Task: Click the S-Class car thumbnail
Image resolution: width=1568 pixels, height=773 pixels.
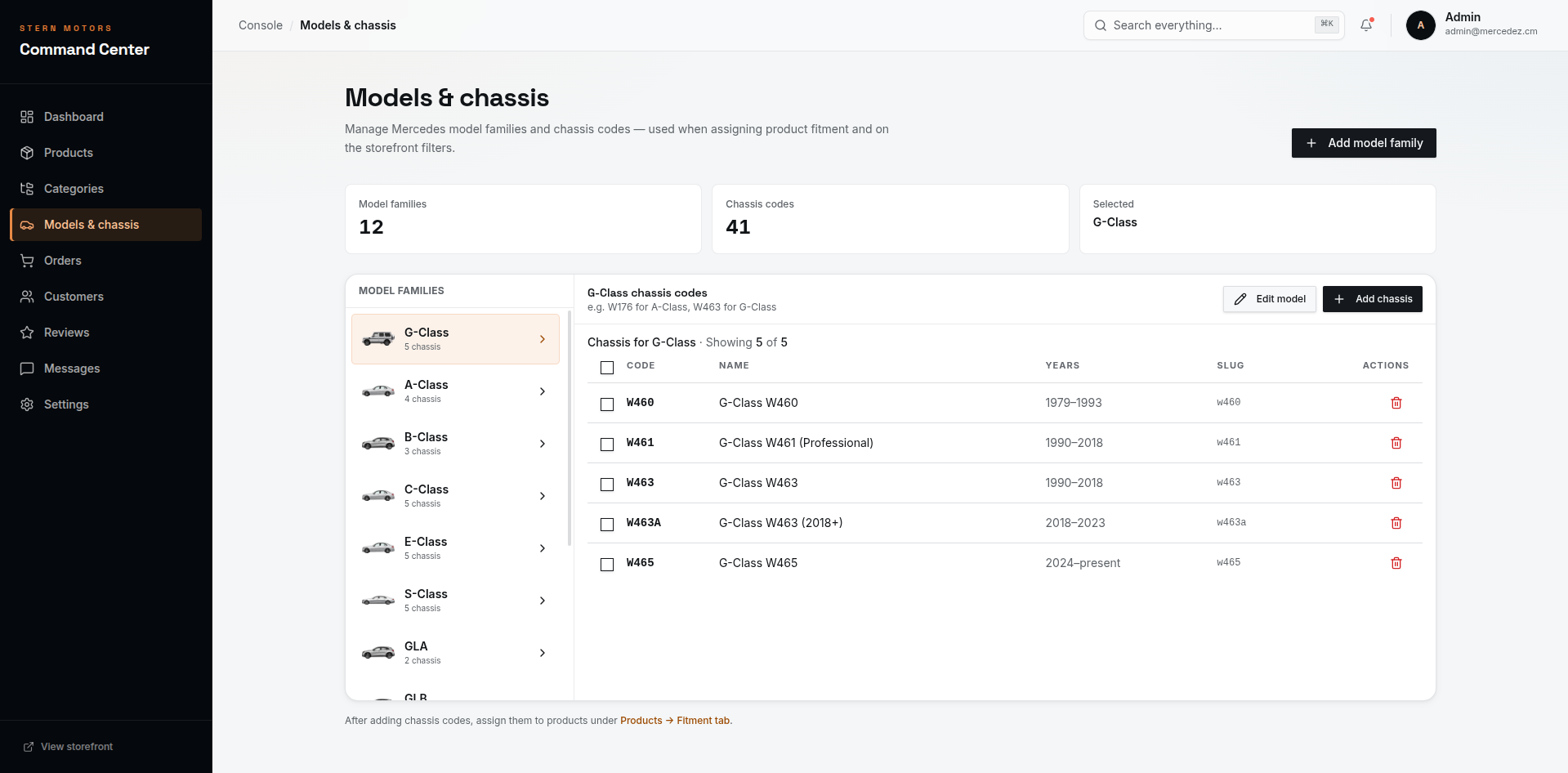Action: 378,600
